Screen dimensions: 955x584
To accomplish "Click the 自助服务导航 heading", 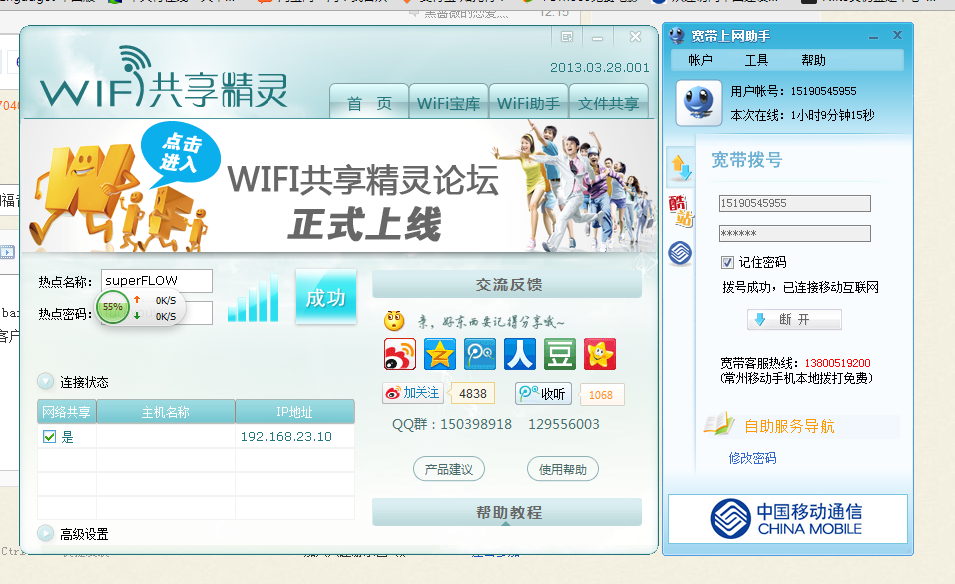I will (789, 426).
